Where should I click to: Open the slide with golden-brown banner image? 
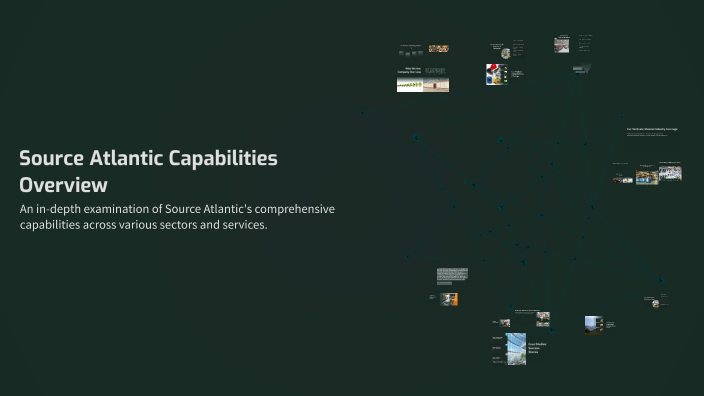[x=439, y=48]
